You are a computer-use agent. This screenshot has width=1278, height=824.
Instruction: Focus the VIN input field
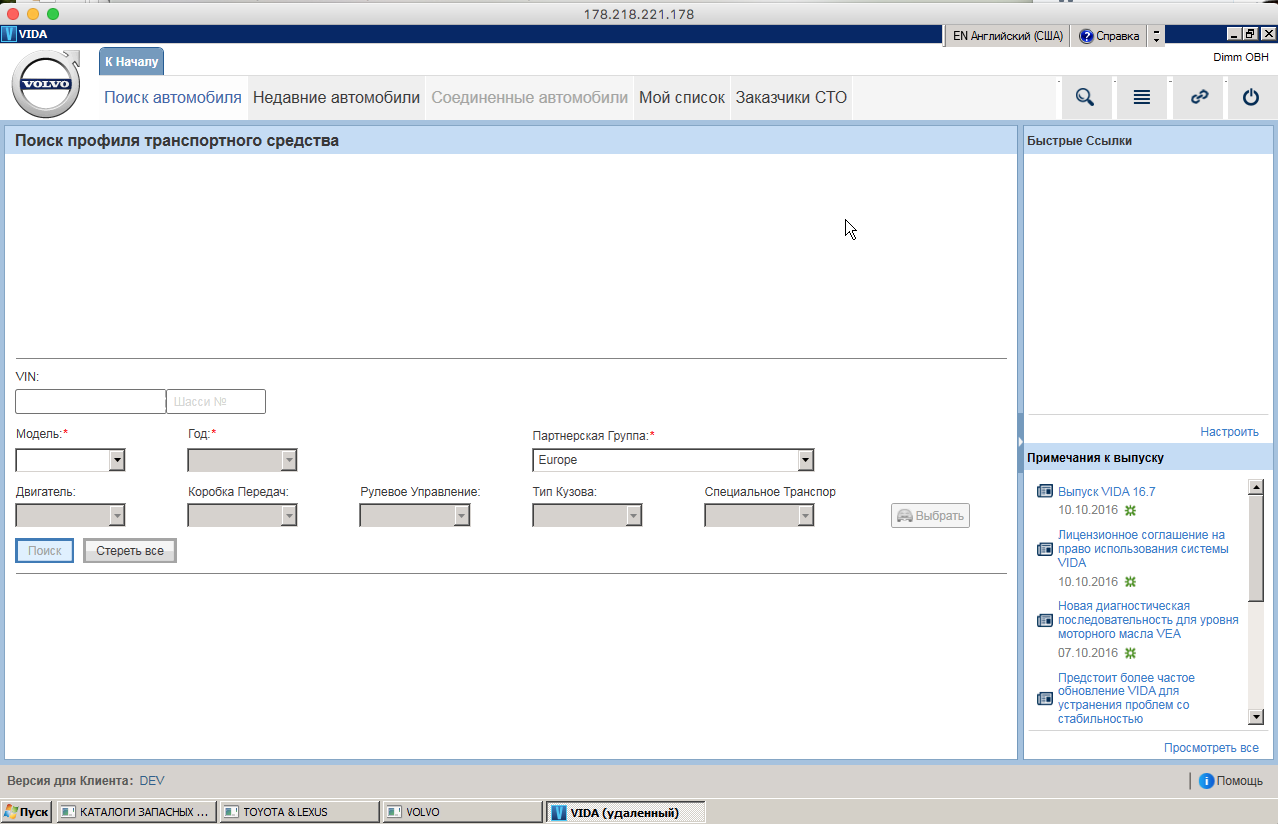[x=90, y=402]
